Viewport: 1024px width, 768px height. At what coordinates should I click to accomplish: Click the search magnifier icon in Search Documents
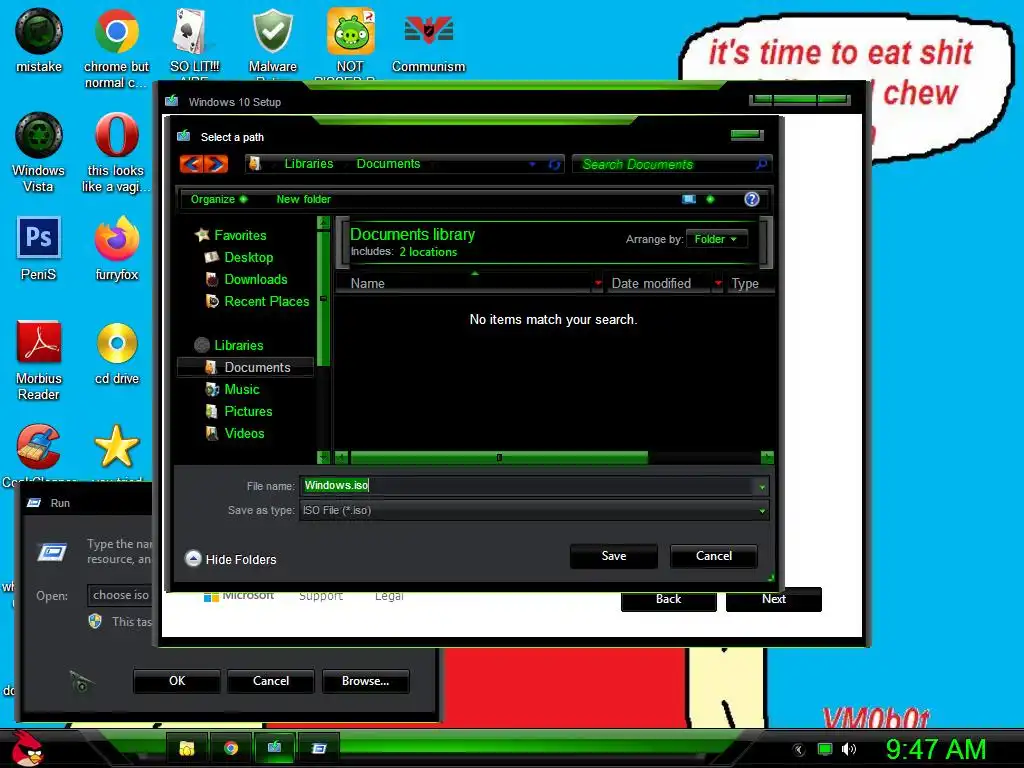tap(761, 165)
